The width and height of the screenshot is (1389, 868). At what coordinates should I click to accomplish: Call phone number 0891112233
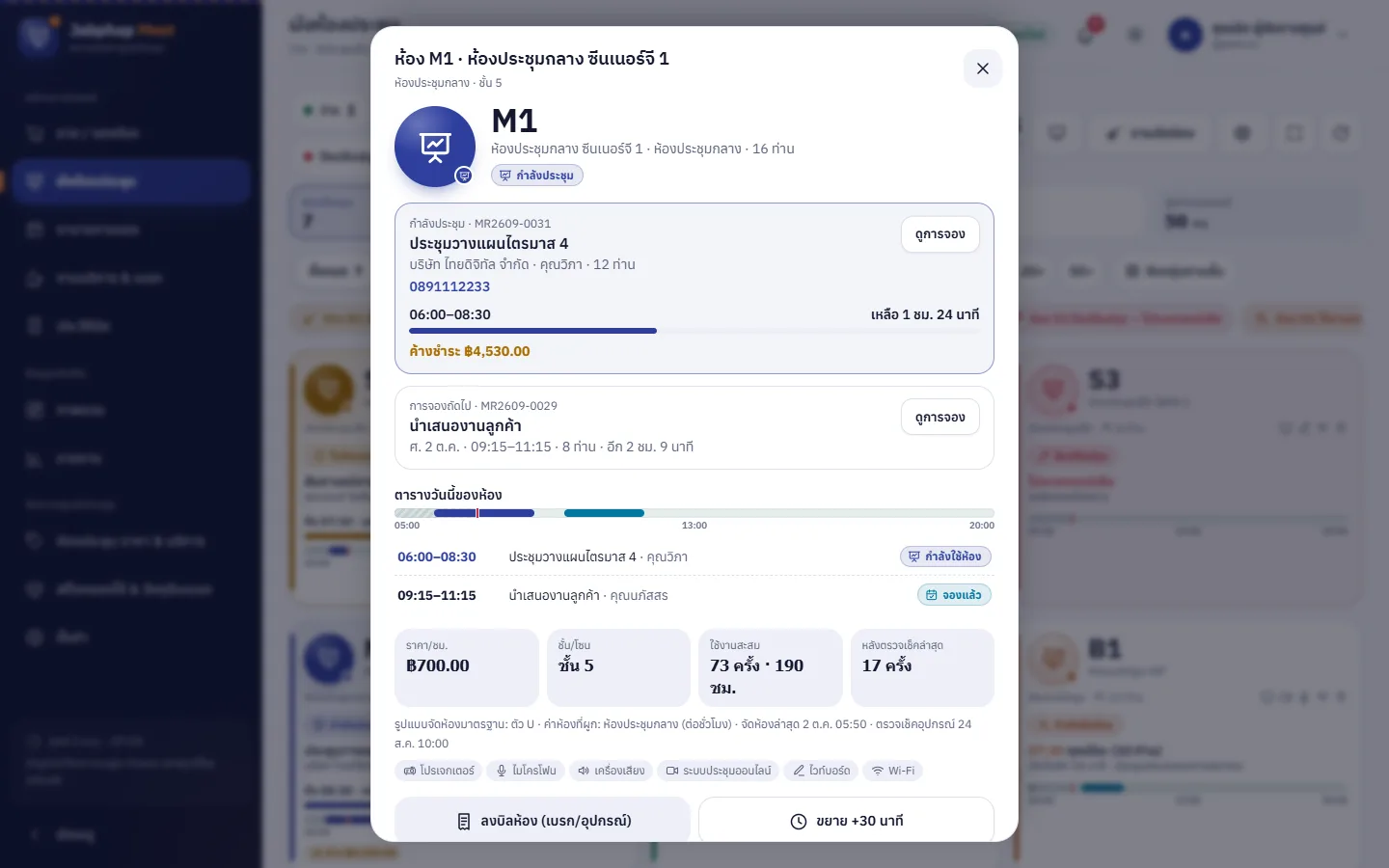coord(449,286)
